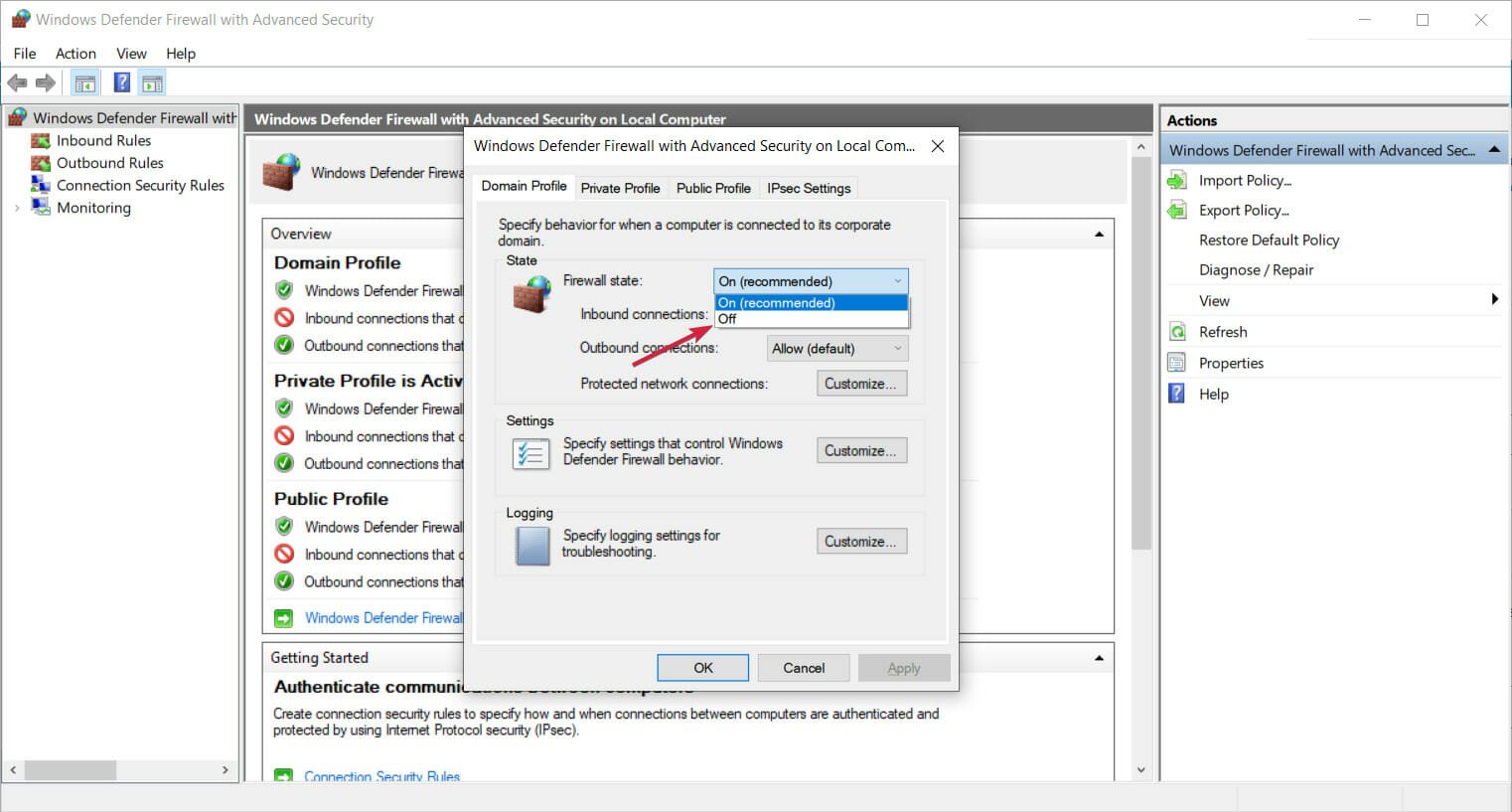The height and width of the screenshot is (812, 1512).
Task: Click Connection Security Rules tree icon
Action: [x=41, y=185]
